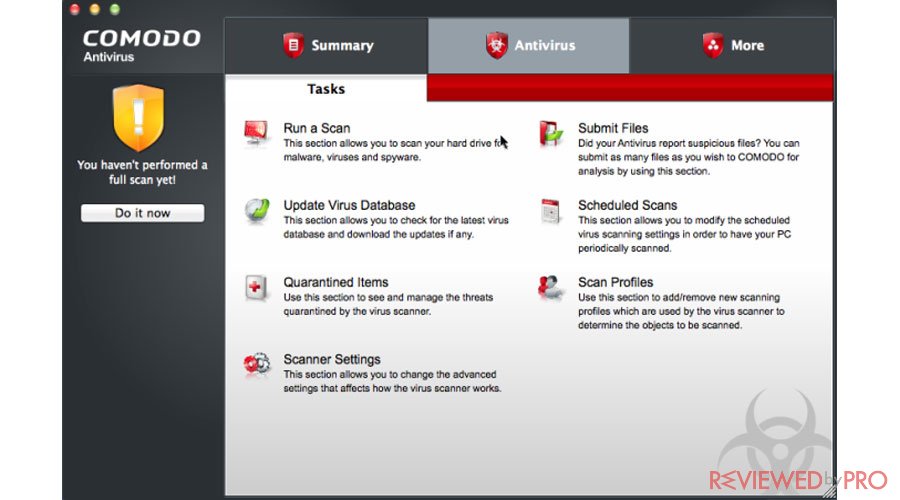Click the 'You haven't performed a full scan yet!' message
The height and width of the screenshot is (500, 900).
click(x=142, y=172)
